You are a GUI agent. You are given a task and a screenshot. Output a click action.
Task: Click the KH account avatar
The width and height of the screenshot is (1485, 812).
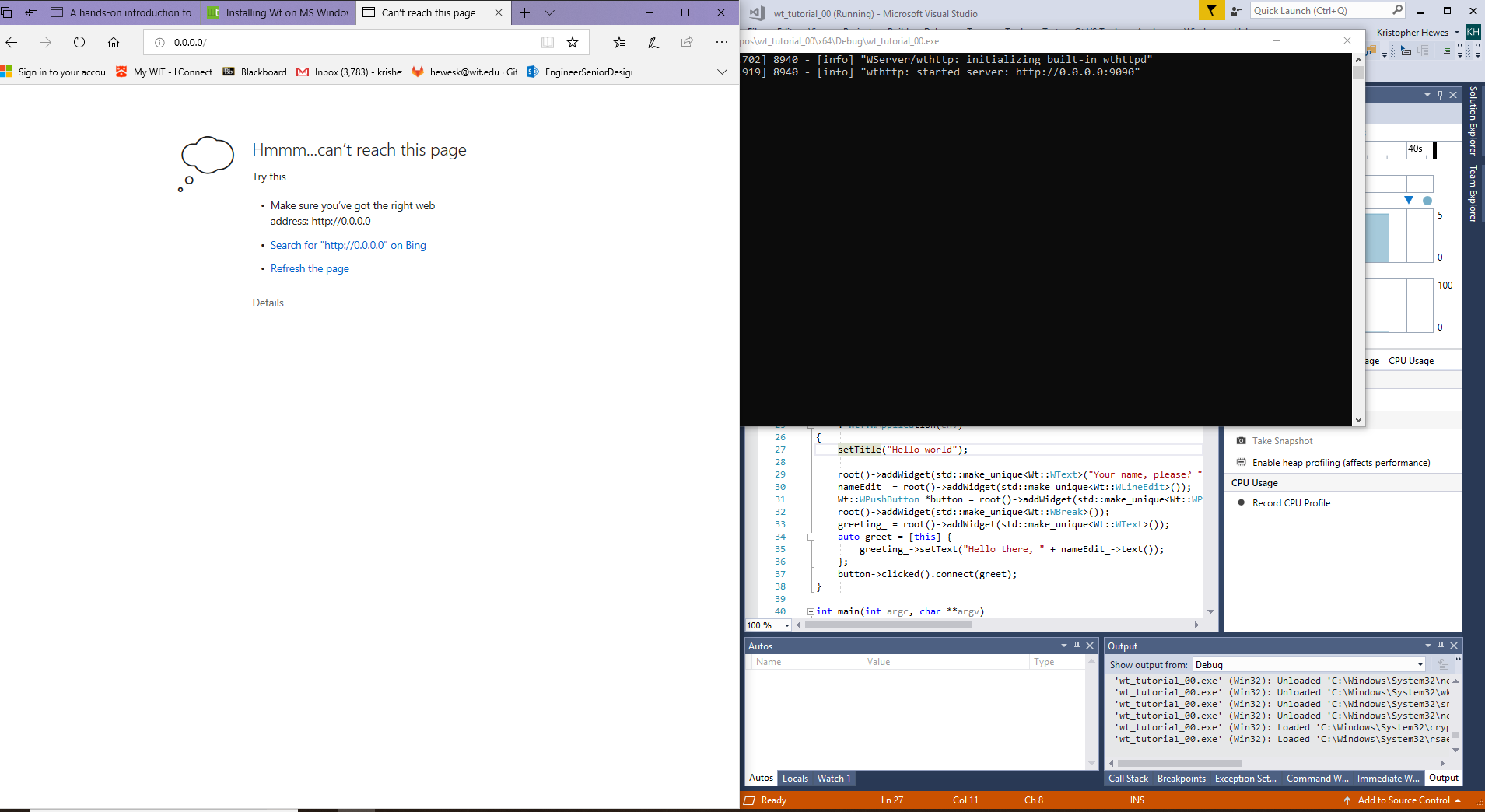tap(1473, 32)
